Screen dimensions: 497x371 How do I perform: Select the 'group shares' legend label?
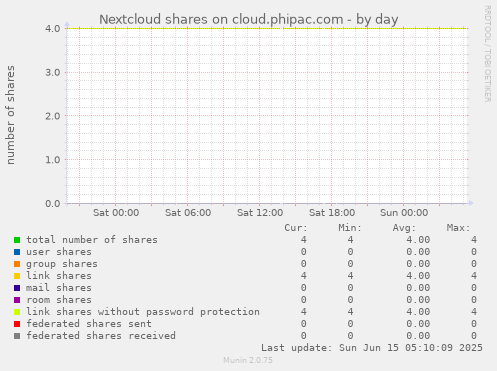[x=62, y=264]
